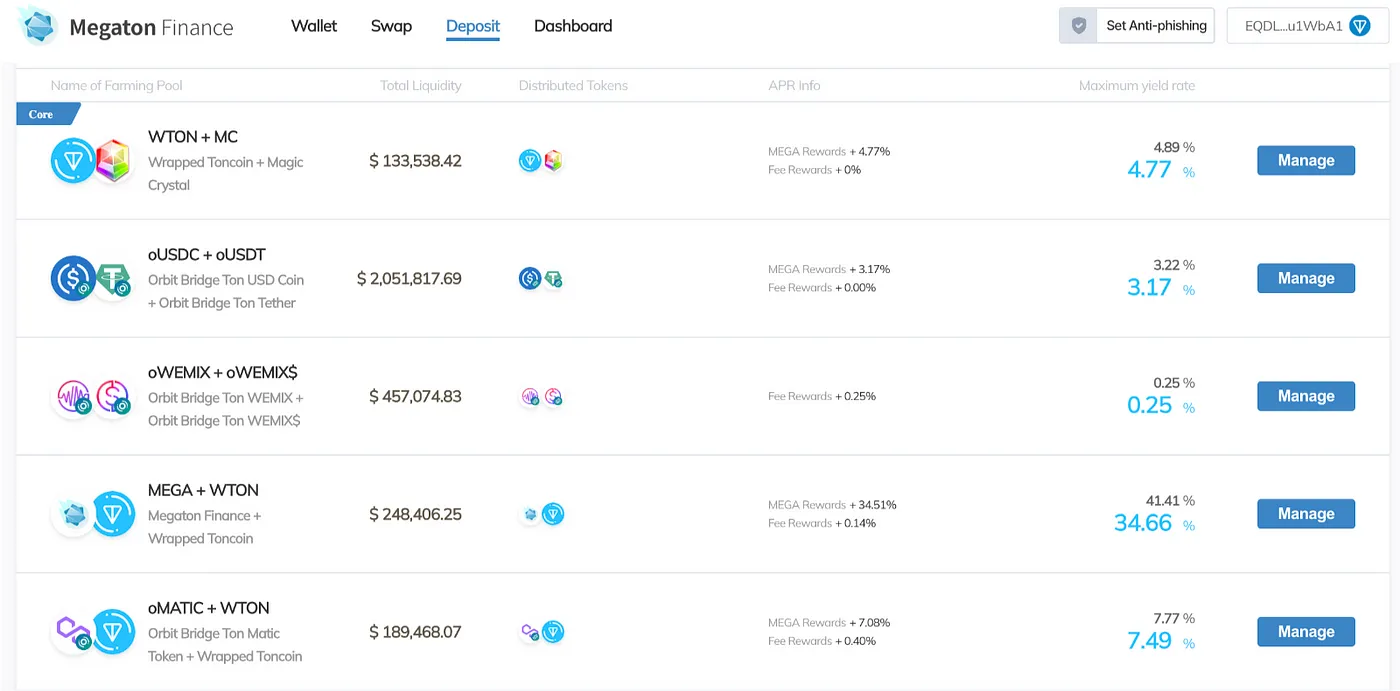Click small oWEMIX$ distributed token icon

[x=553, y=396]
